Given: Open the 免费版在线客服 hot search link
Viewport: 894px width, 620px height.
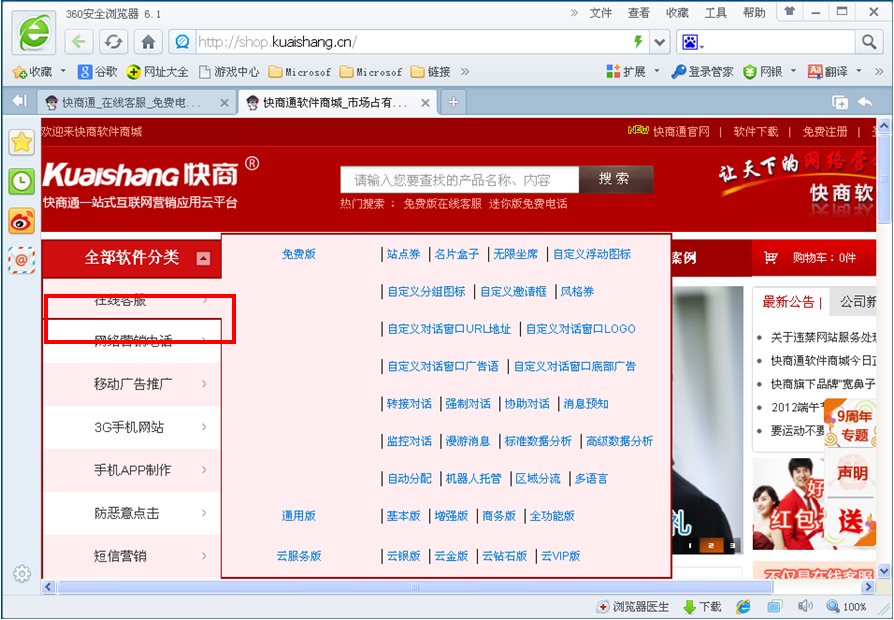Looking at the screenshot, I should [442, 204].
